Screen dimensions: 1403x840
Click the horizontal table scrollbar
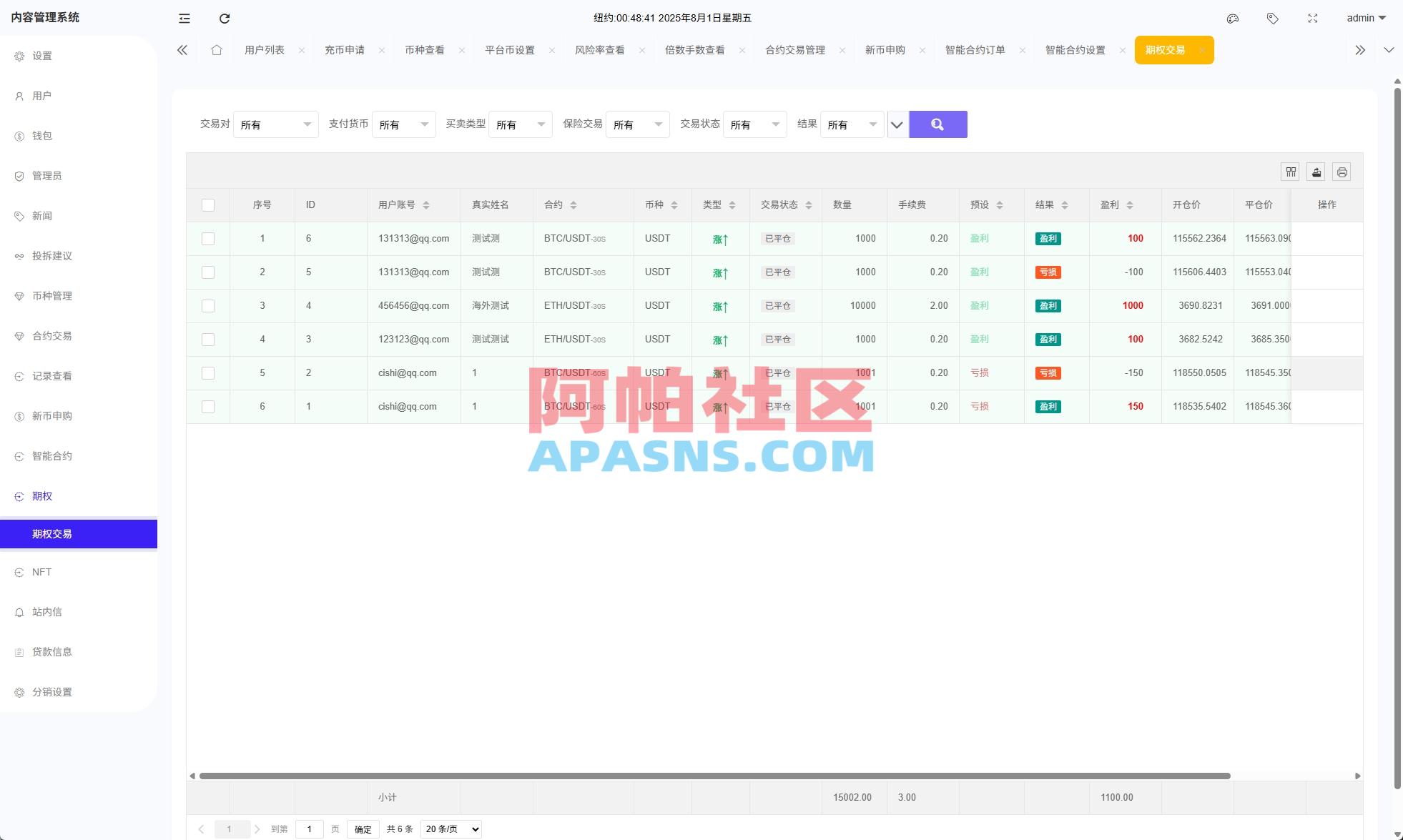click(x=714, y=776)
